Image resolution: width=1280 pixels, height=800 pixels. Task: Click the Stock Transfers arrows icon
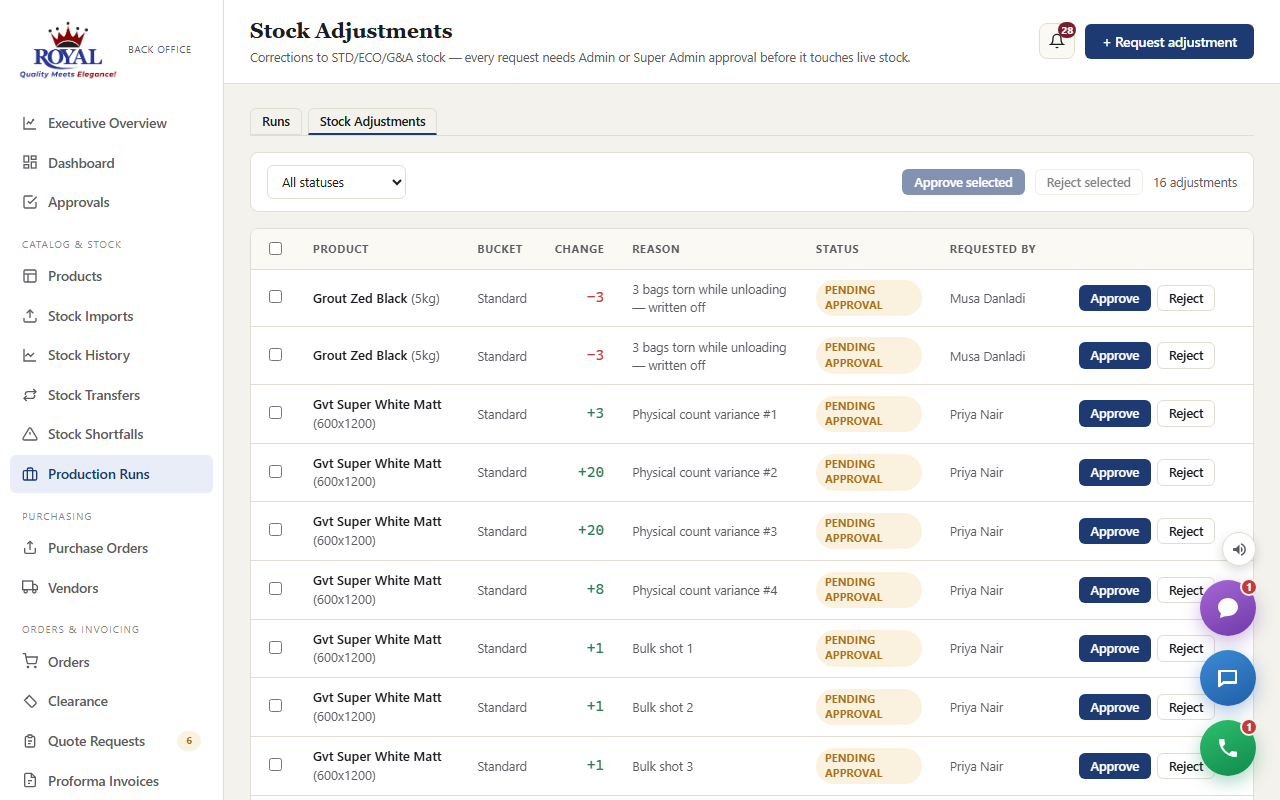[x=30, y=395]
